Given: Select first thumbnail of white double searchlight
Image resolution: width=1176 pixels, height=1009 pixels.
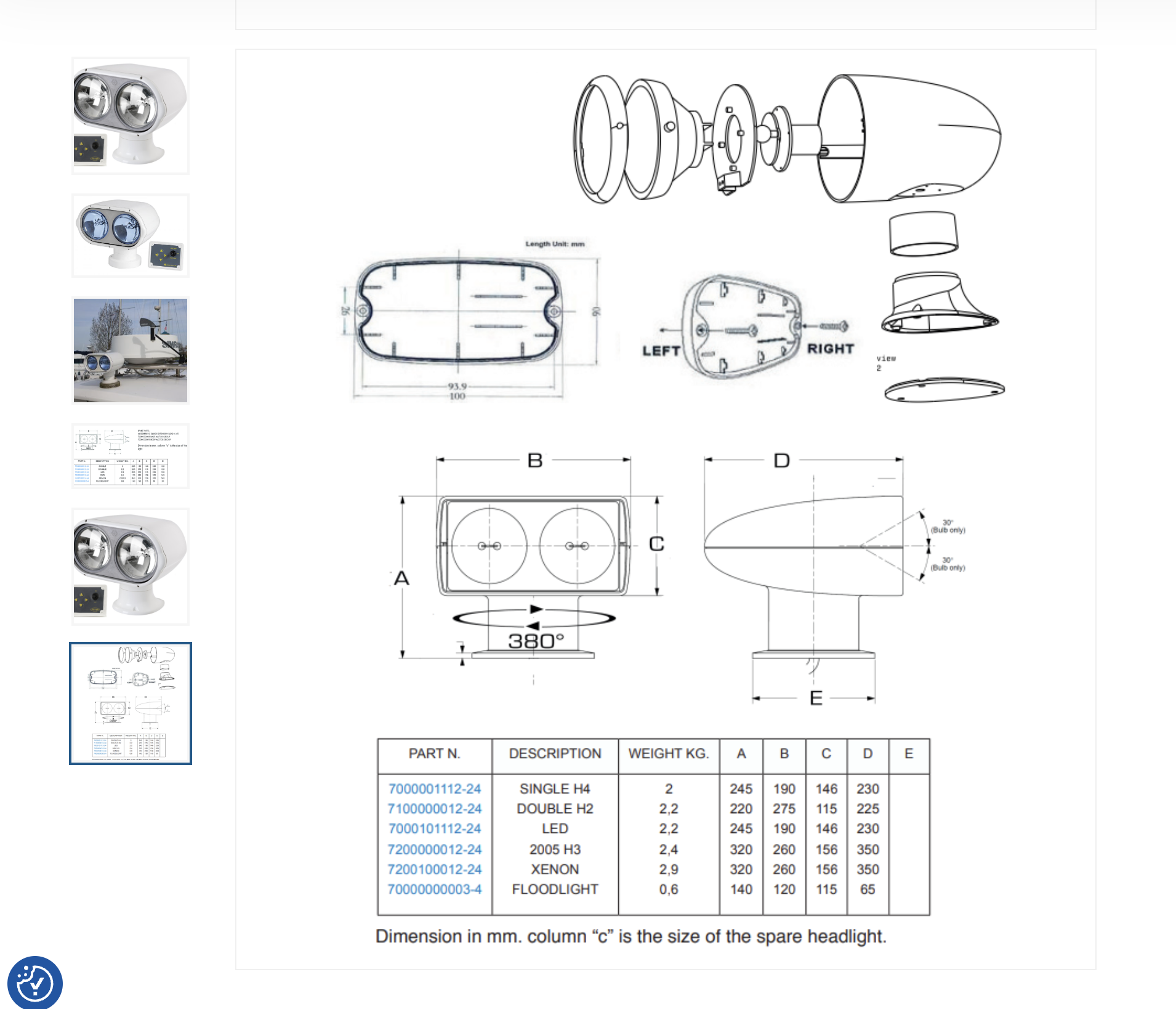Looking at the screenshot, I should click(131, 116).
